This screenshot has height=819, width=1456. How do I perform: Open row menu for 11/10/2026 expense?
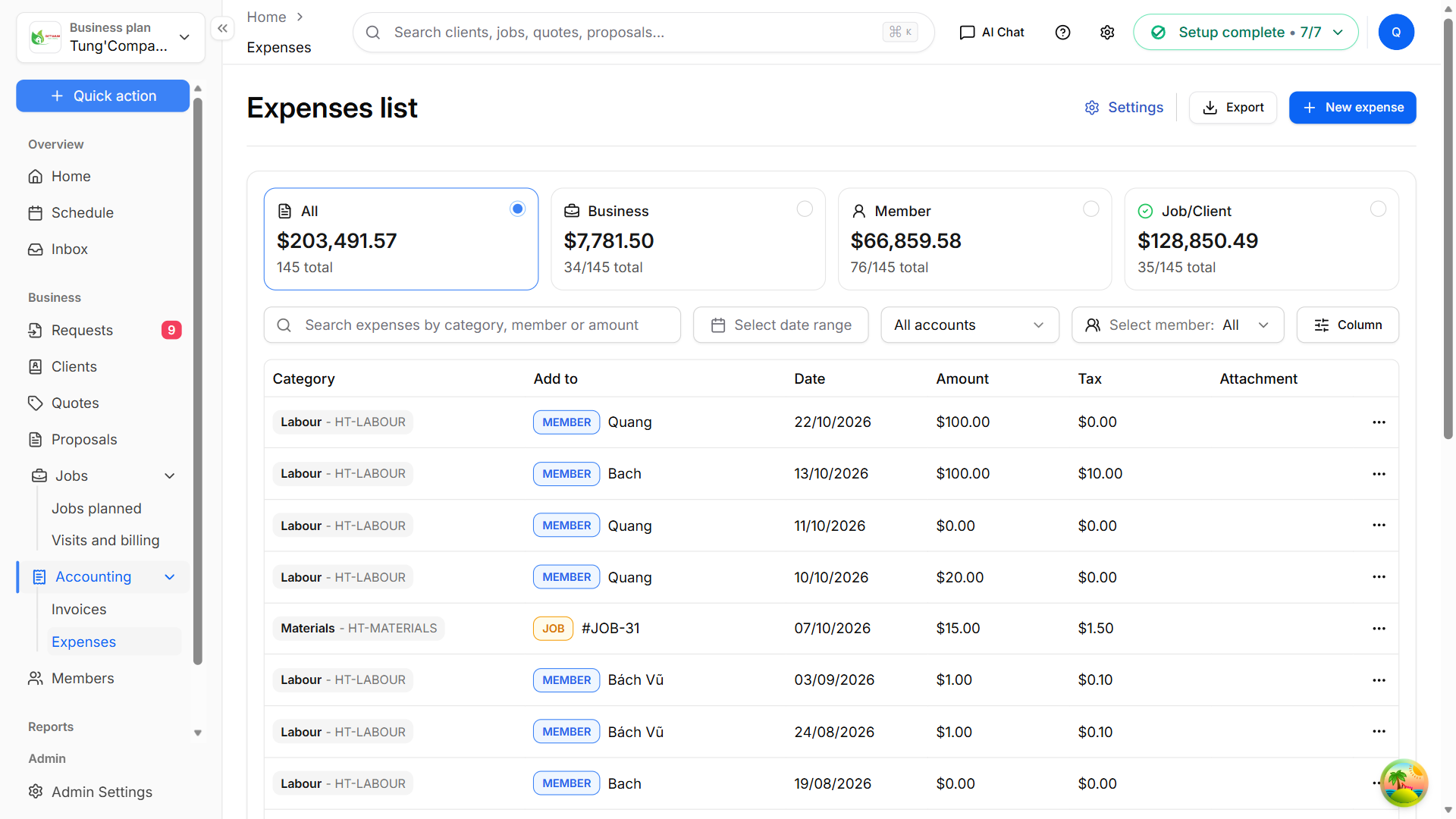coord(1379,526)
